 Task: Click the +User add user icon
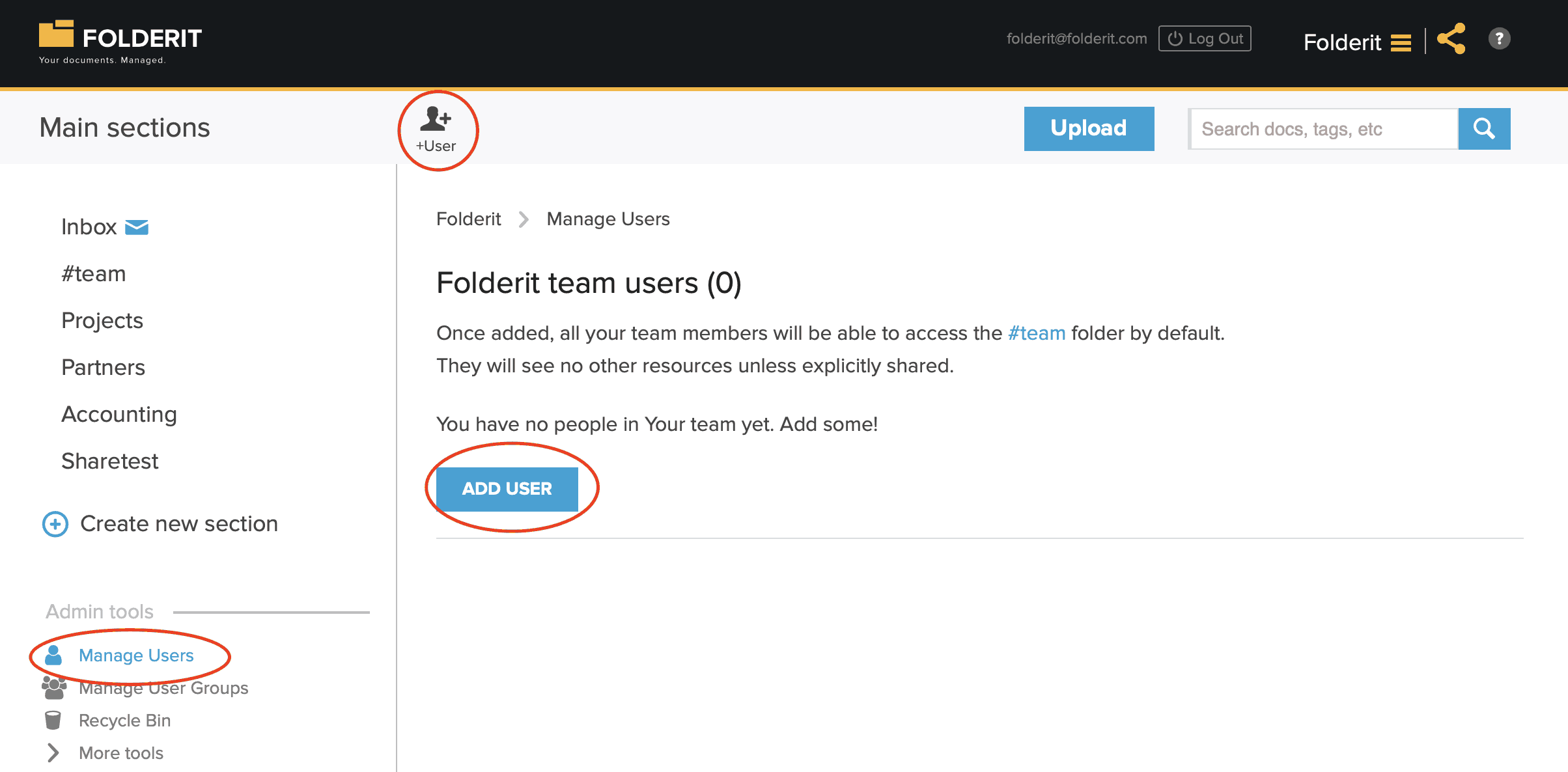[436, 130]
